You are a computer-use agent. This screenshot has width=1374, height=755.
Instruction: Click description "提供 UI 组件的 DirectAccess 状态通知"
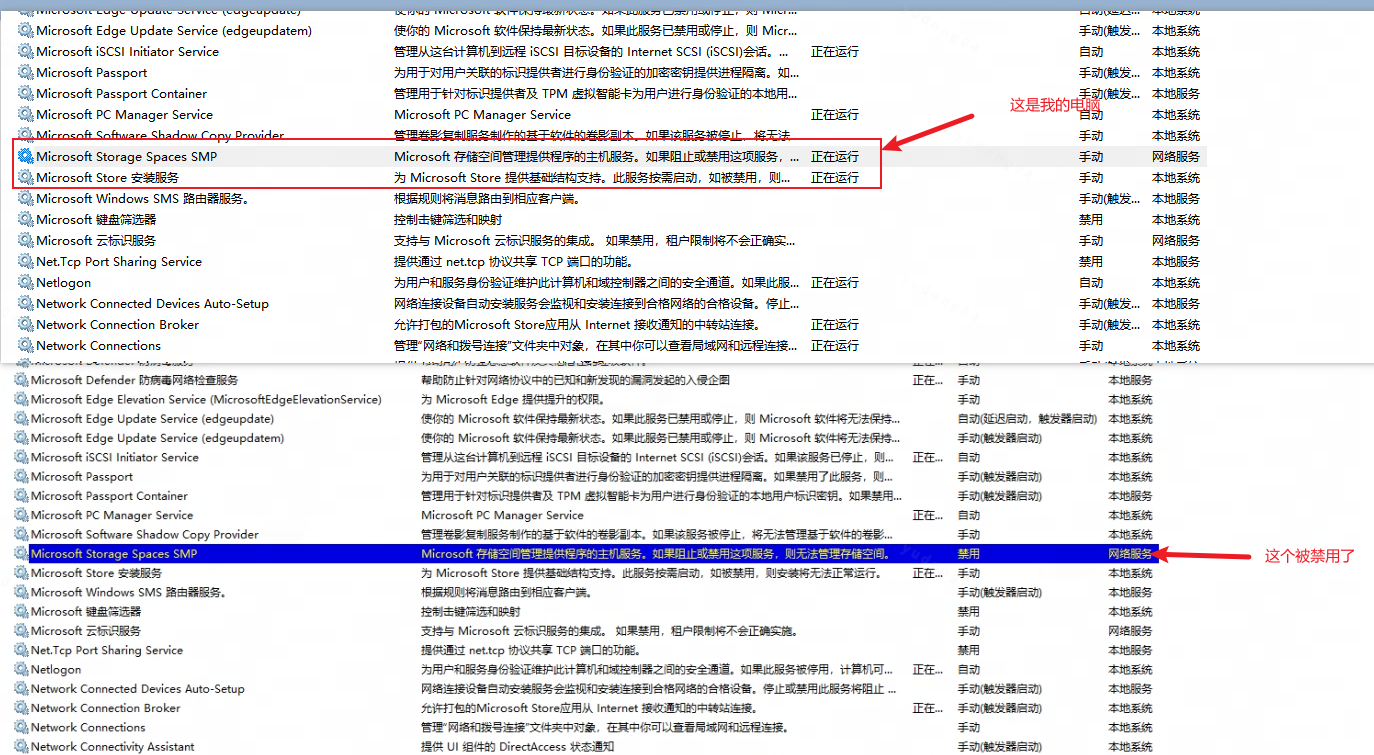pos(517,746)
